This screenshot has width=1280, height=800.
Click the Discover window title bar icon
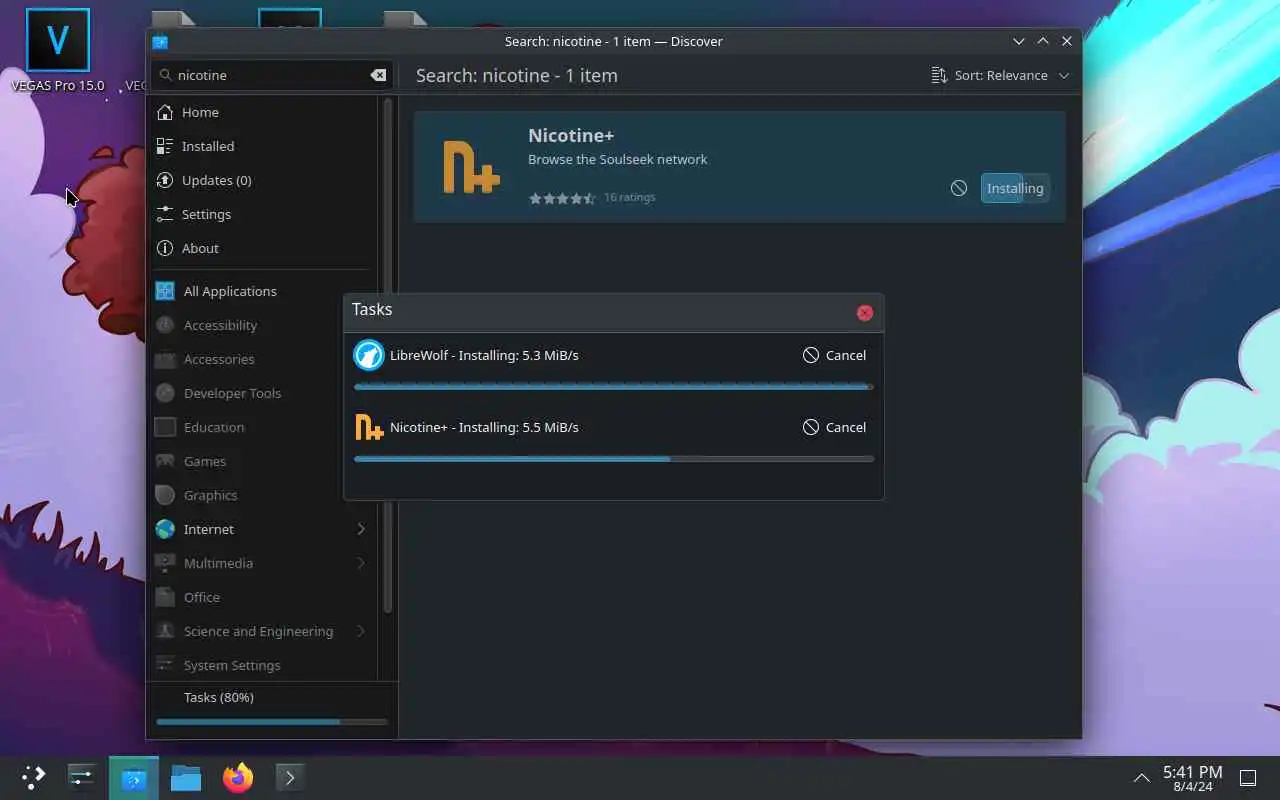tap(160, 41)
